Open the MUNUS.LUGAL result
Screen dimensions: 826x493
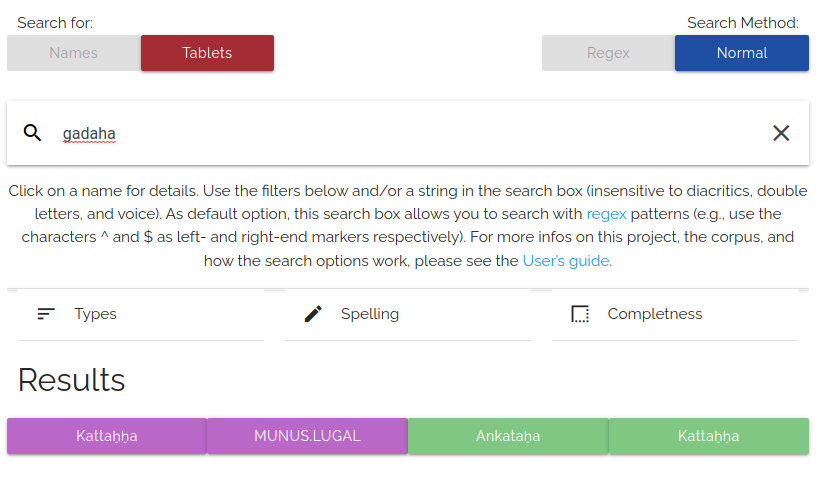pos(307,436)
